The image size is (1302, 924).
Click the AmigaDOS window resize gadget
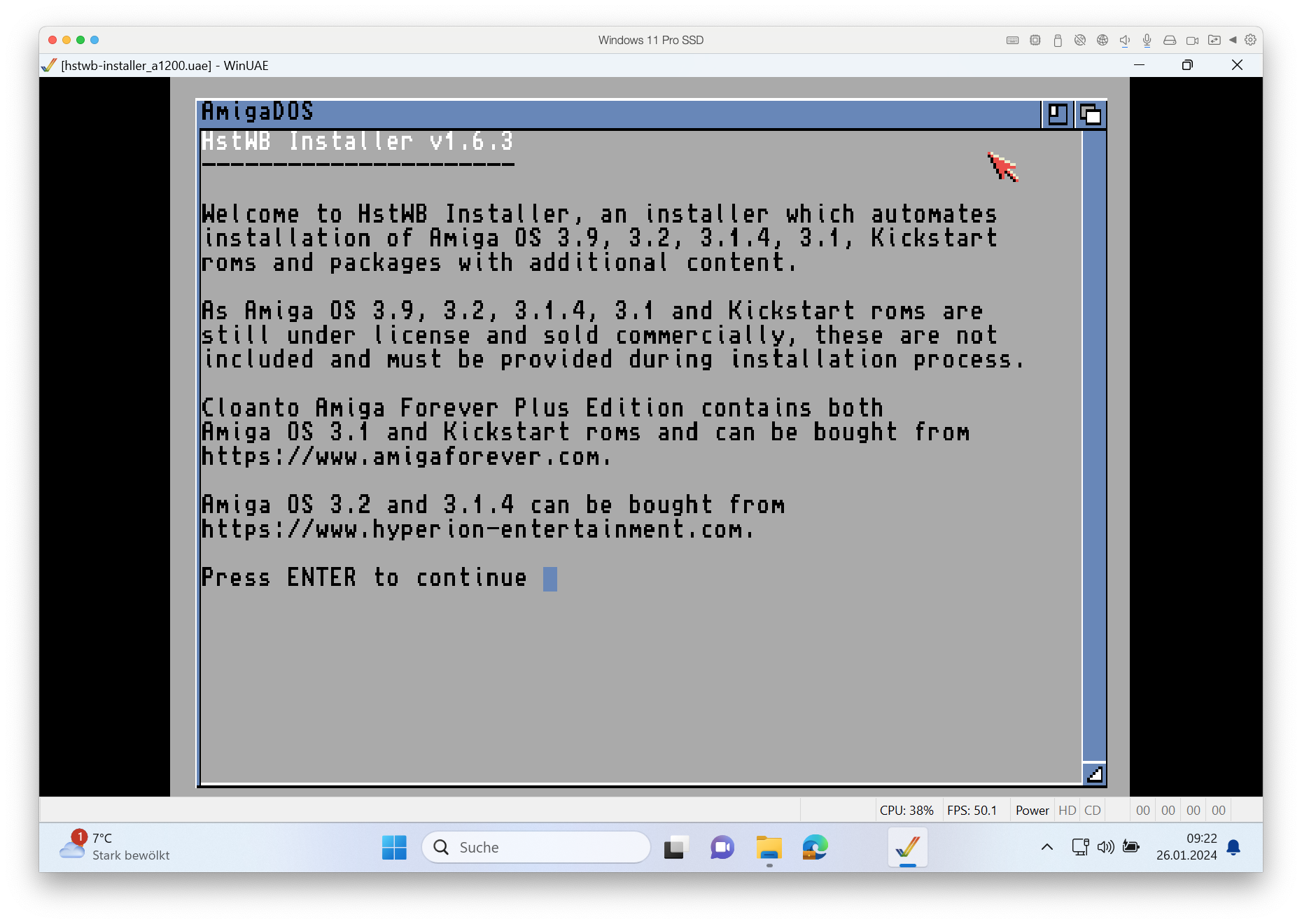(1094, 773)
